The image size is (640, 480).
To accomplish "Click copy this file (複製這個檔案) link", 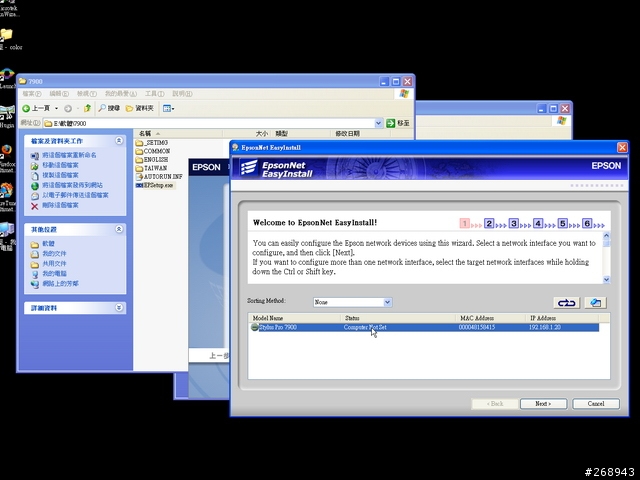I will (x=60, y=175).
